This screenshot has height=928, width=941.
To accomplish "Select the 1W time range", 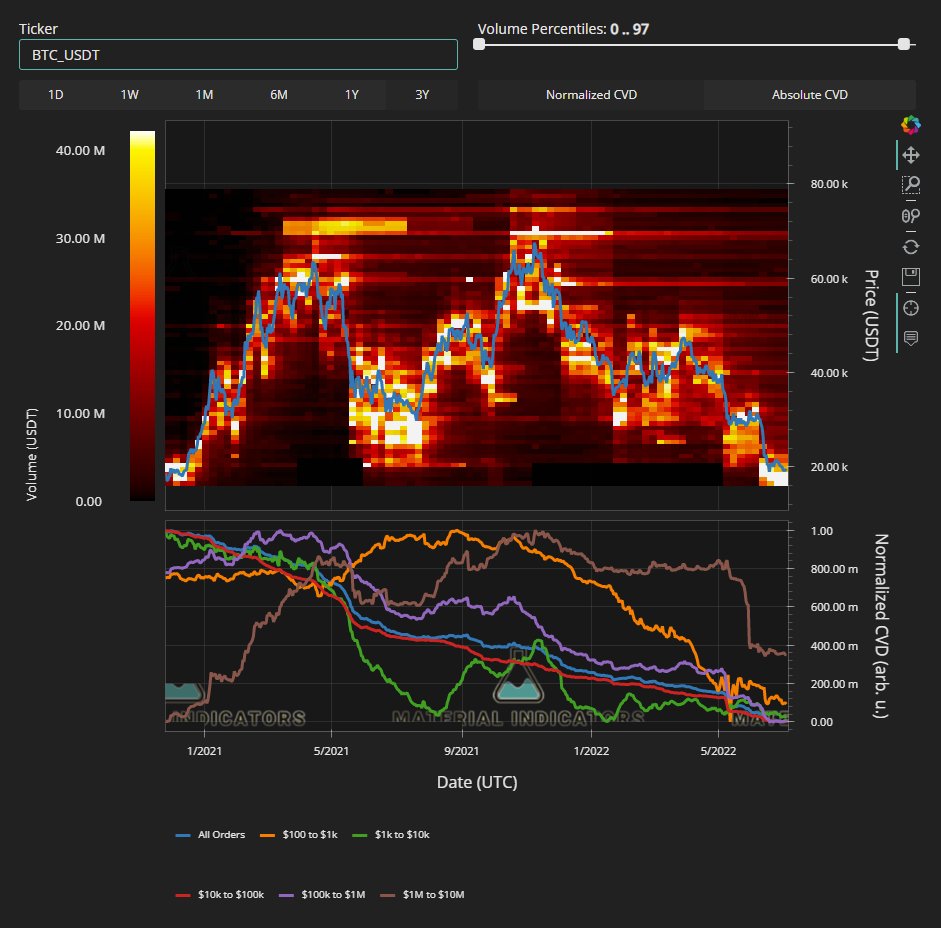I will [130, 95].
